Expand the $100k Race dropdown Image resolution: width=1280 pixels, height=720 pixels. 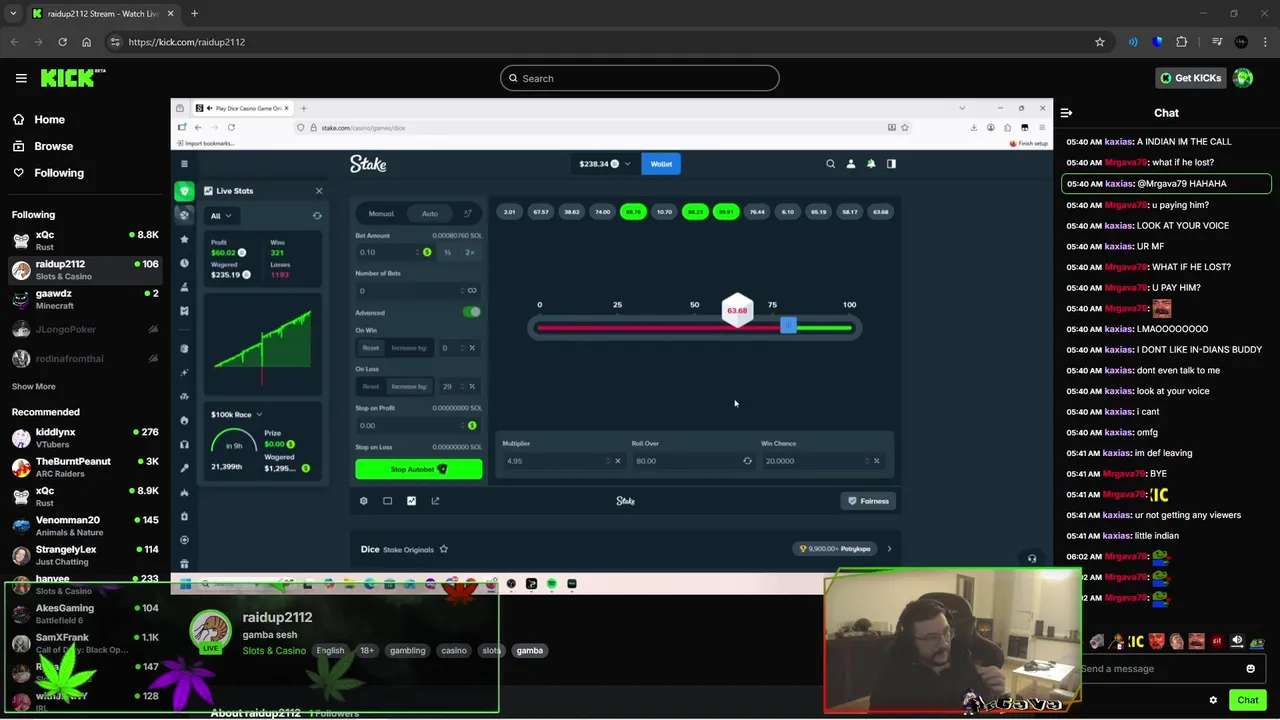[x=237, y=414]
